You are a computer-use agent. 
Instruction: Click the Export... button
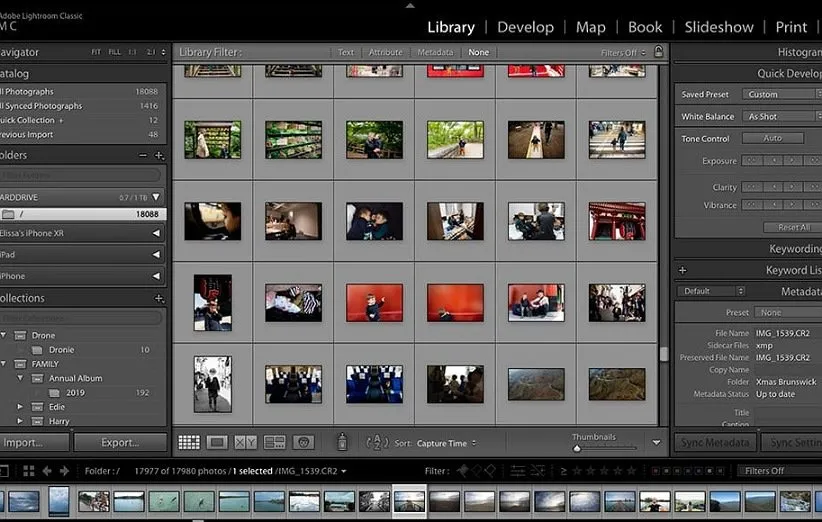click(x=120, y=442)
